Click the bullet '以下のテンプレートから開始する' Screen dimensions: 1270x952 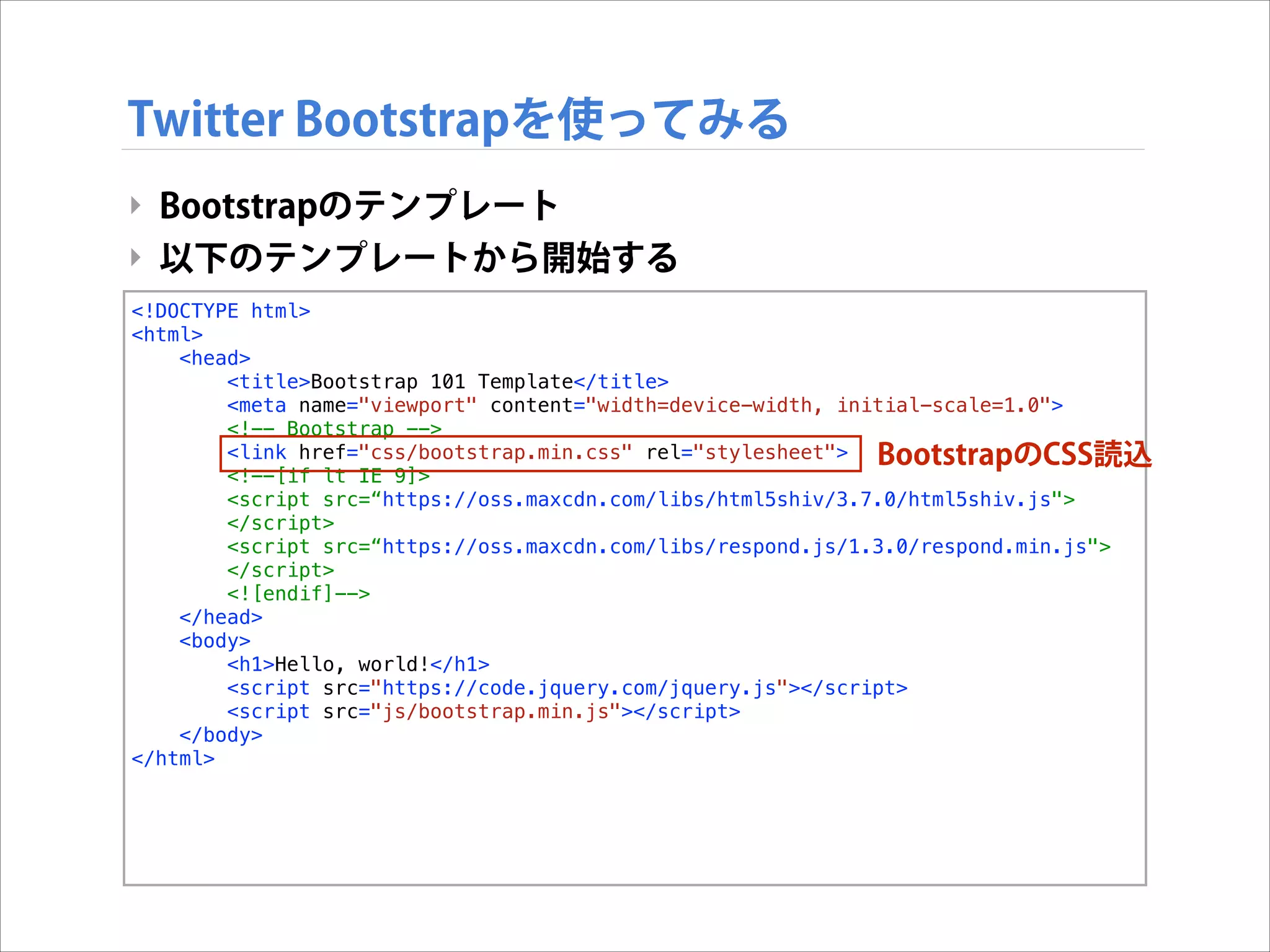coord(419,258)
